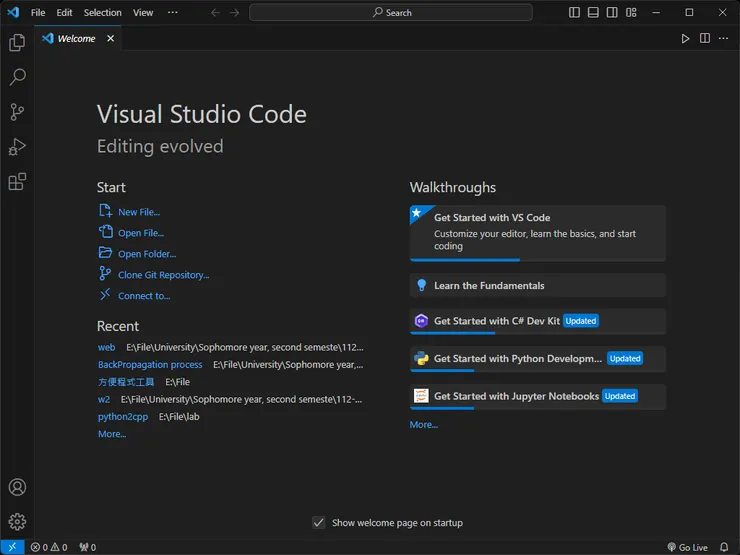Expand More recent items link
Screen dimensions: 740x555
click(112, 434)
